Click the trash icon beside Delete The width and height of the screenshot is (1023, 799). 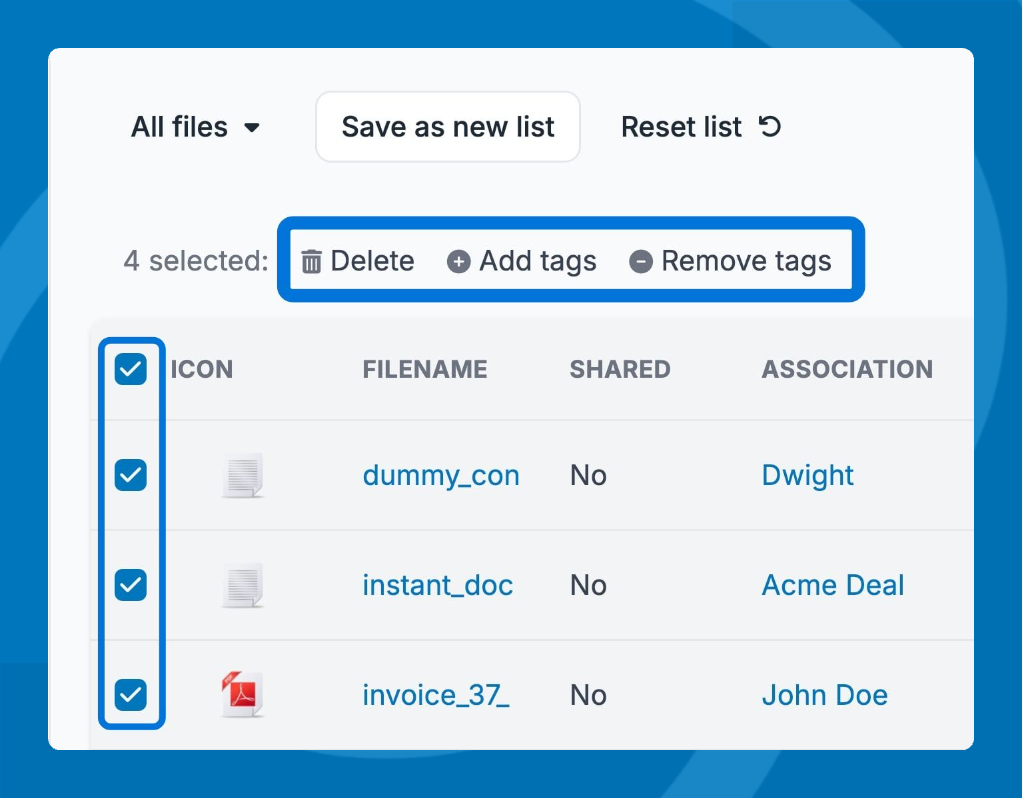coord(312,262)
